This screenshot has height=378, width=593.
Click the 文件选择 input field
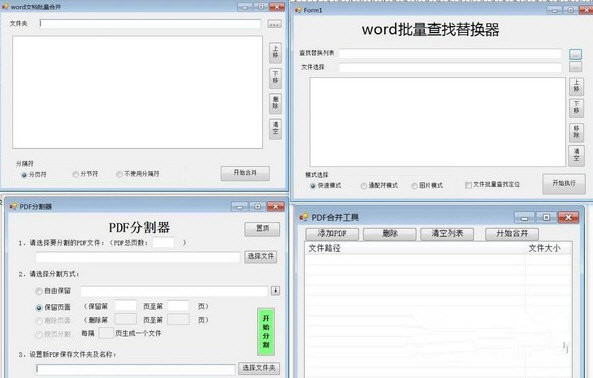coord(450,67)
